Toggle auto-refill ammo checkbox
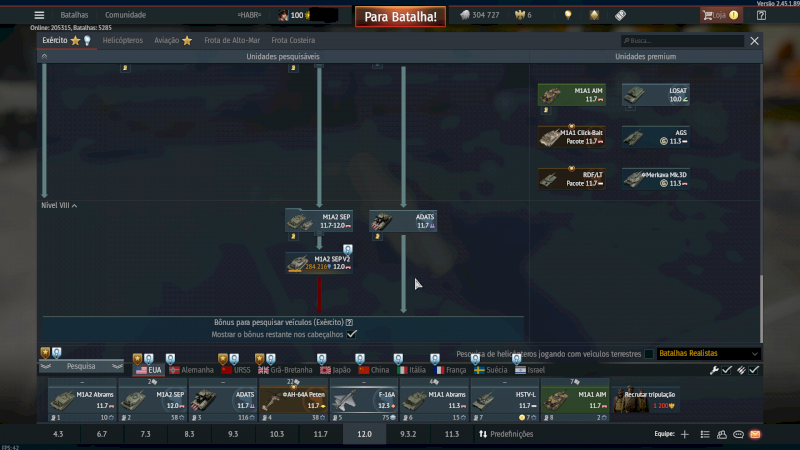This screenshot has height=450, width=800. (754, 370)
